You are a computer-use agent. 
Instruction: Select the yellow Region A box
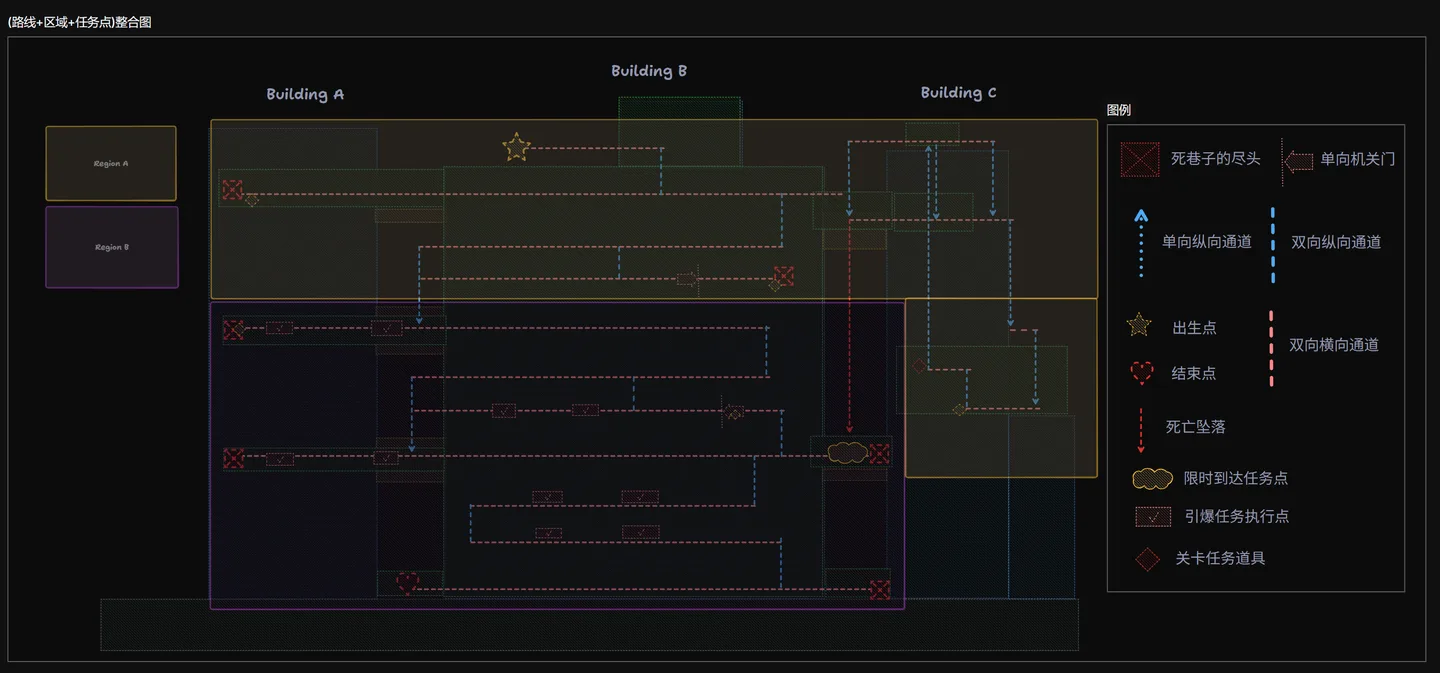tap(111, 163)
